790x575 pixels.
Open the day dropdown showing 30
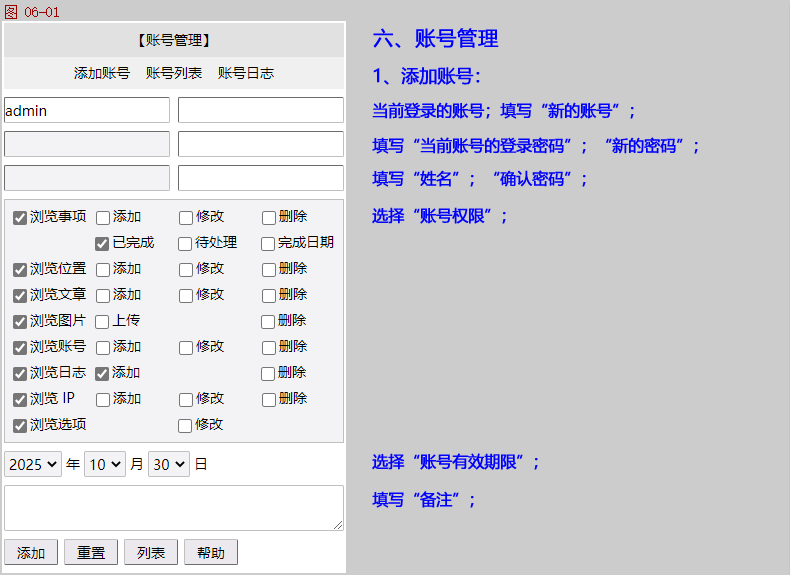[x=168, y=465]
